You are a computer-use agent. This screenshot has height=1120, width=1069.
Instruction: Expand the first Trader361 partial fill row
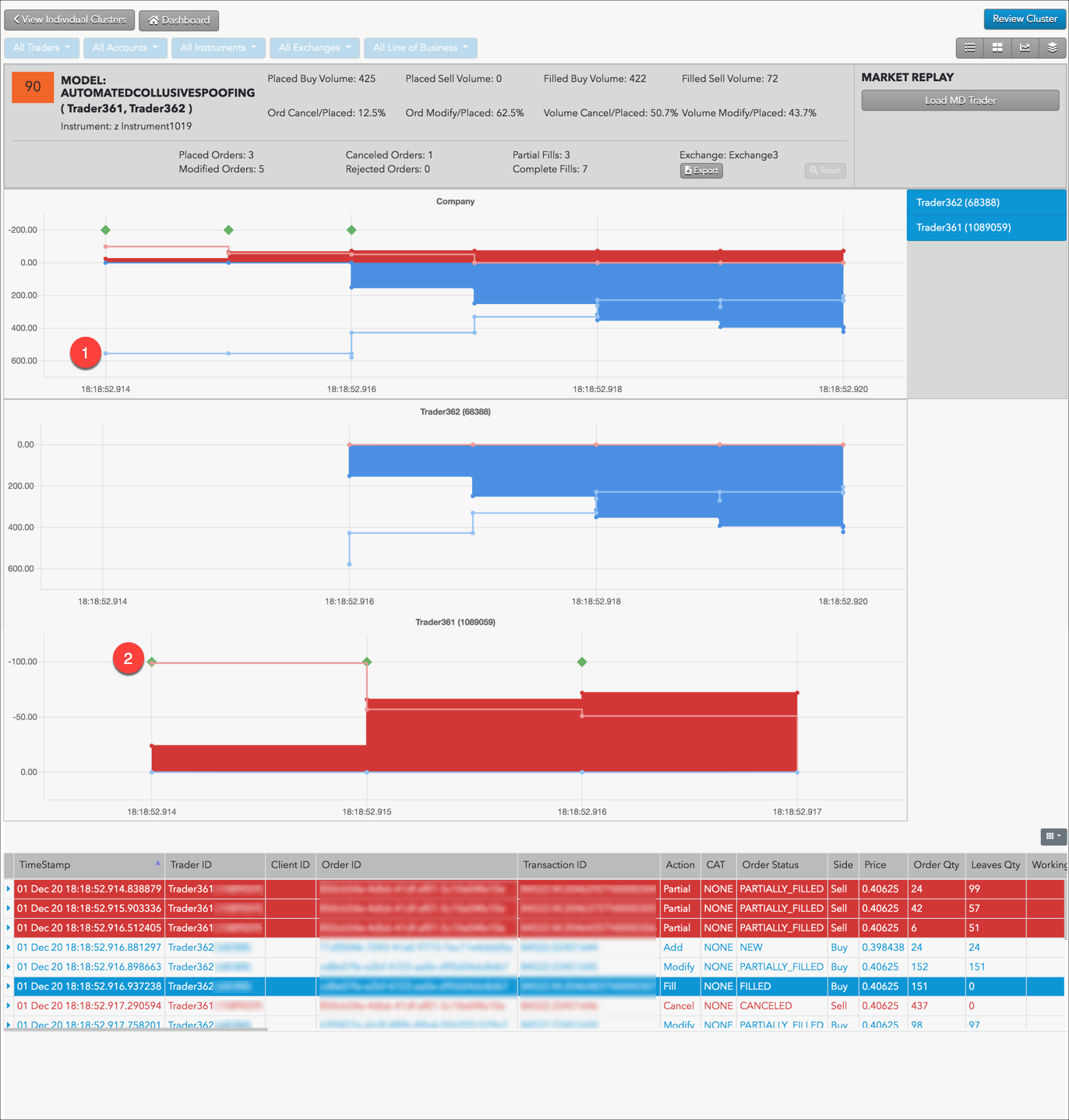(9, 889)
